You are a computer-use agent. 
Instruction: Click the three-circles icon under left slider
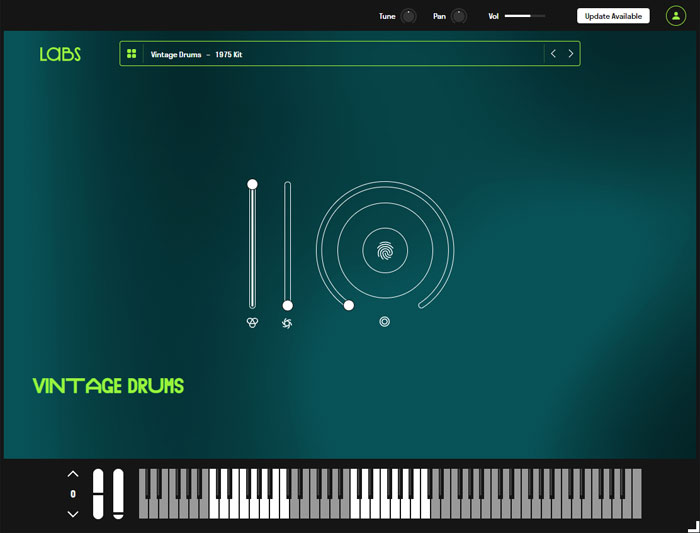252,322
